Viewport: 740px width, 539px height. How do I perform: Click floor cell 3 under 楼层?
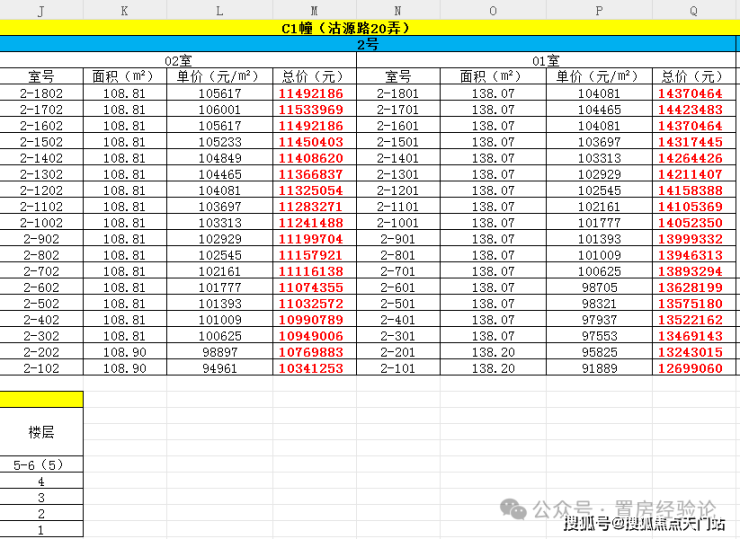(42, 497)
